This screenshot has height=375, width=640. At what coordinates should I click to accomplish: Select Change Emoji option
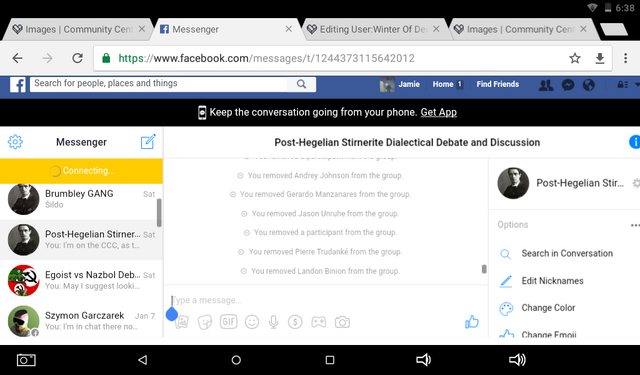coord(549,333)
